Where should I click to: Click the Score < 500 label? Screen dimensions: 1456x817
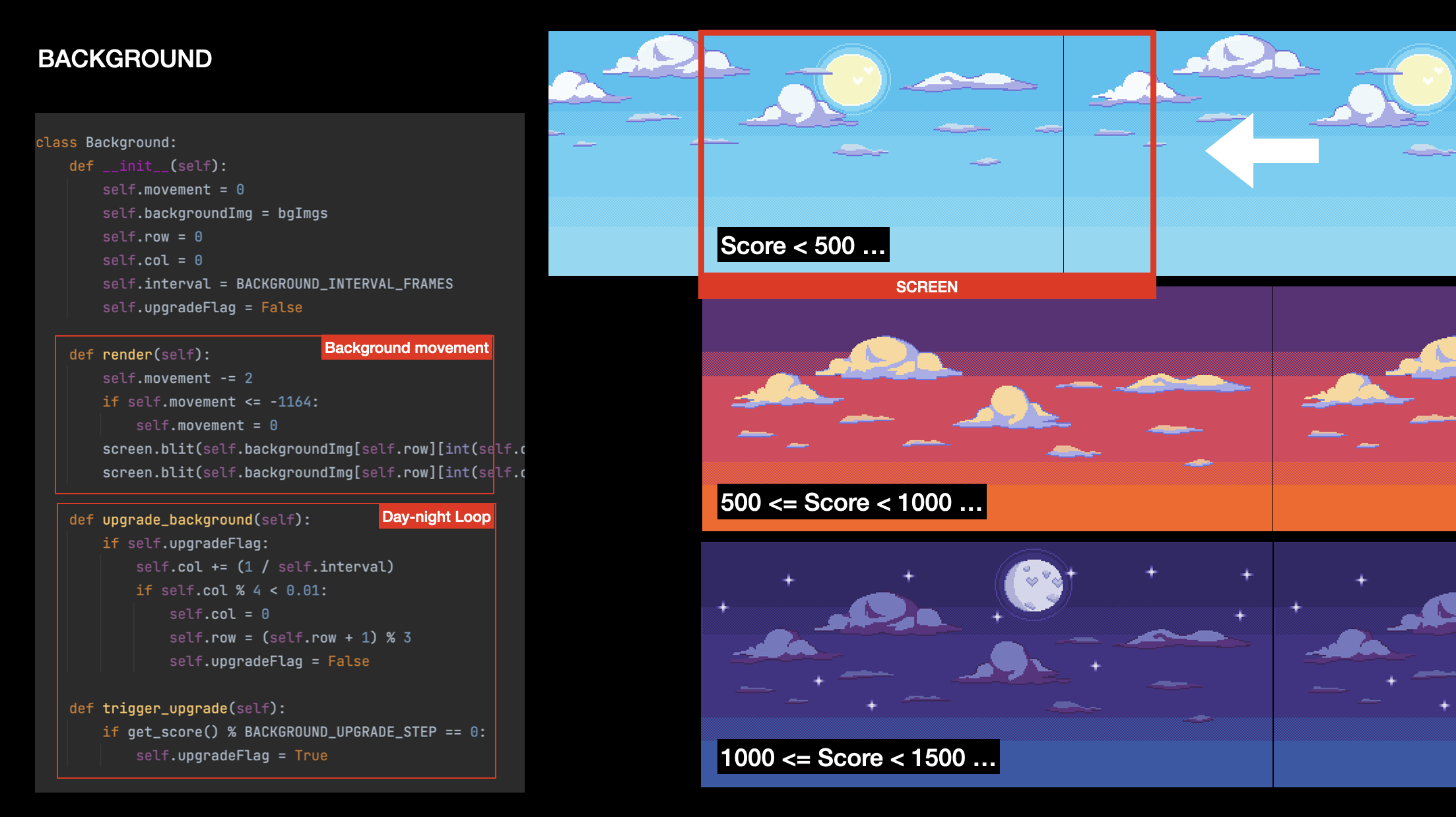pyautogui.click(x=803, y=245)
